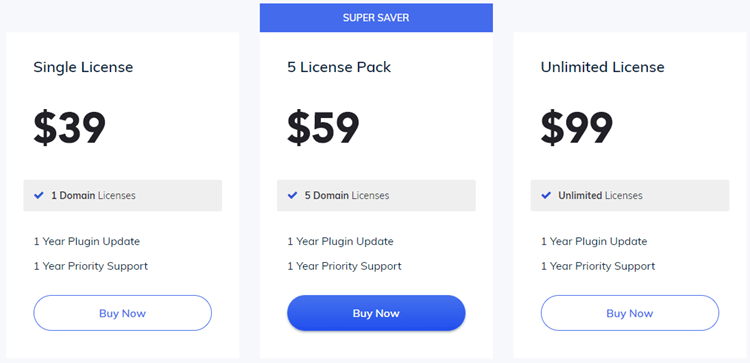Click the $99 price
The width and height of the screenshot is (750, 363).
coord(576,128)
